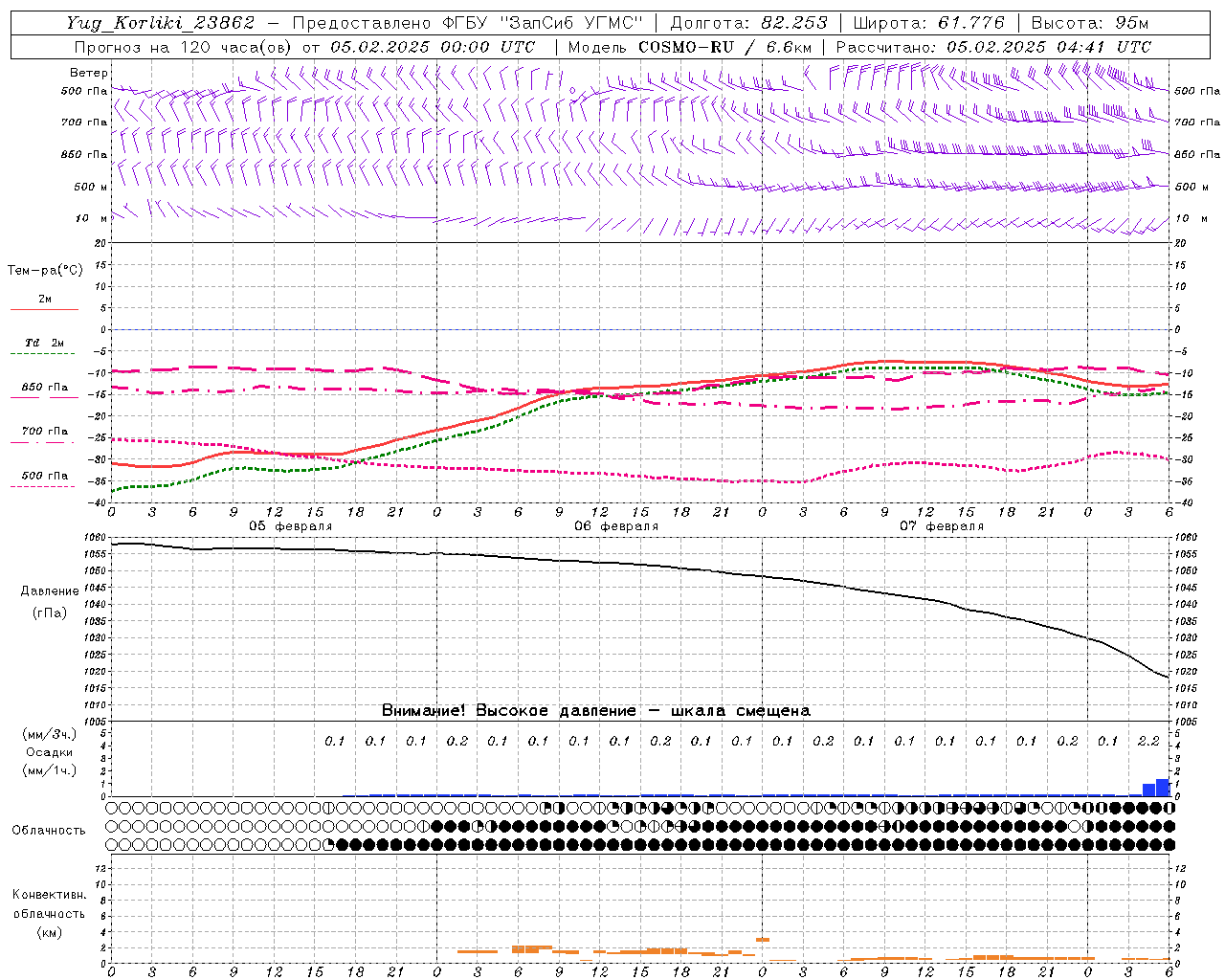Click the (км) convective cloud unit label
The width and height of the screenshot is (1225, 980).
click(49, 932)
